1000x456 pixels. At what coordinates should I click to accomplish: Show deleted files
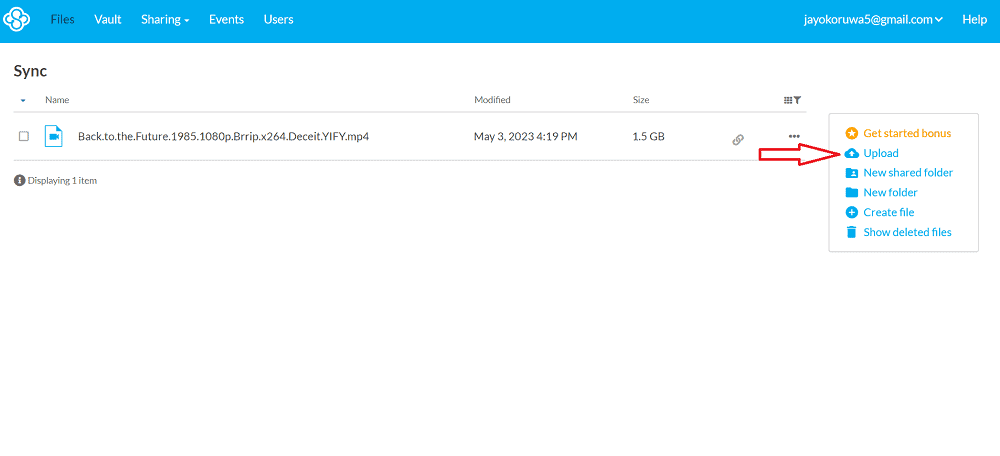tap(908, 232)
